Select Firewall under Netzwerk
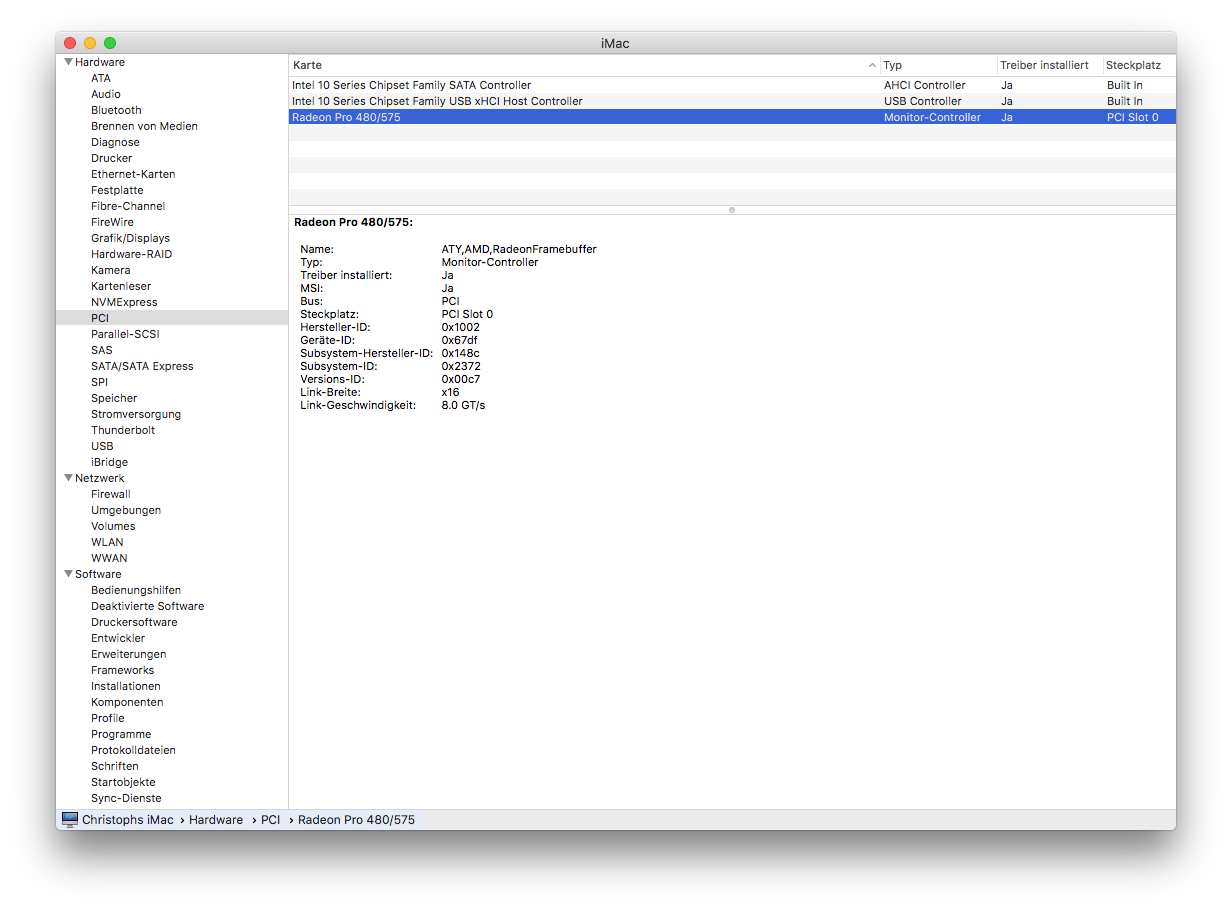The height and width of the screenshot is (910, 1232). pos(111,494)
